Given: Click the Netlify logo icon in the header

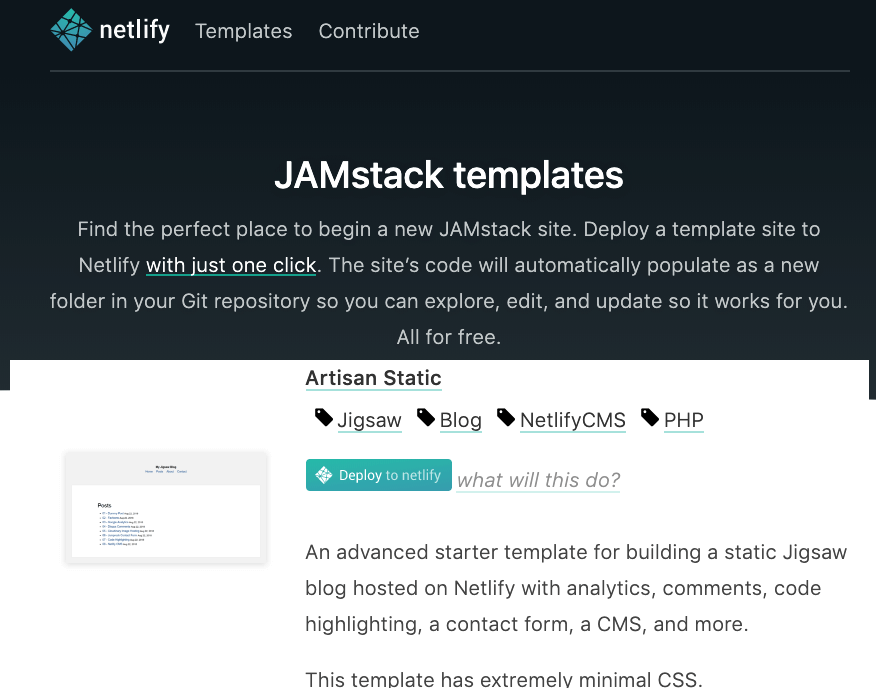Looking at the screenshot, I should coord(70,30).
